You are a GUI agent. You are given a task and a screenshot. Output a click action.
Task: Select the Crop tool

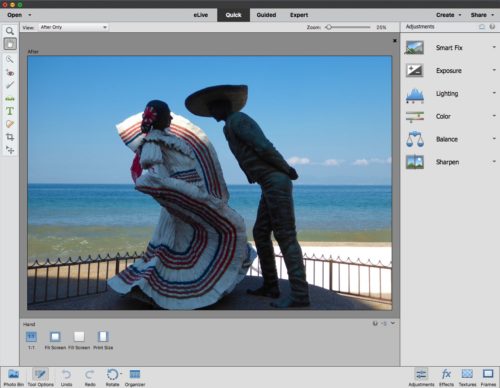10,137
